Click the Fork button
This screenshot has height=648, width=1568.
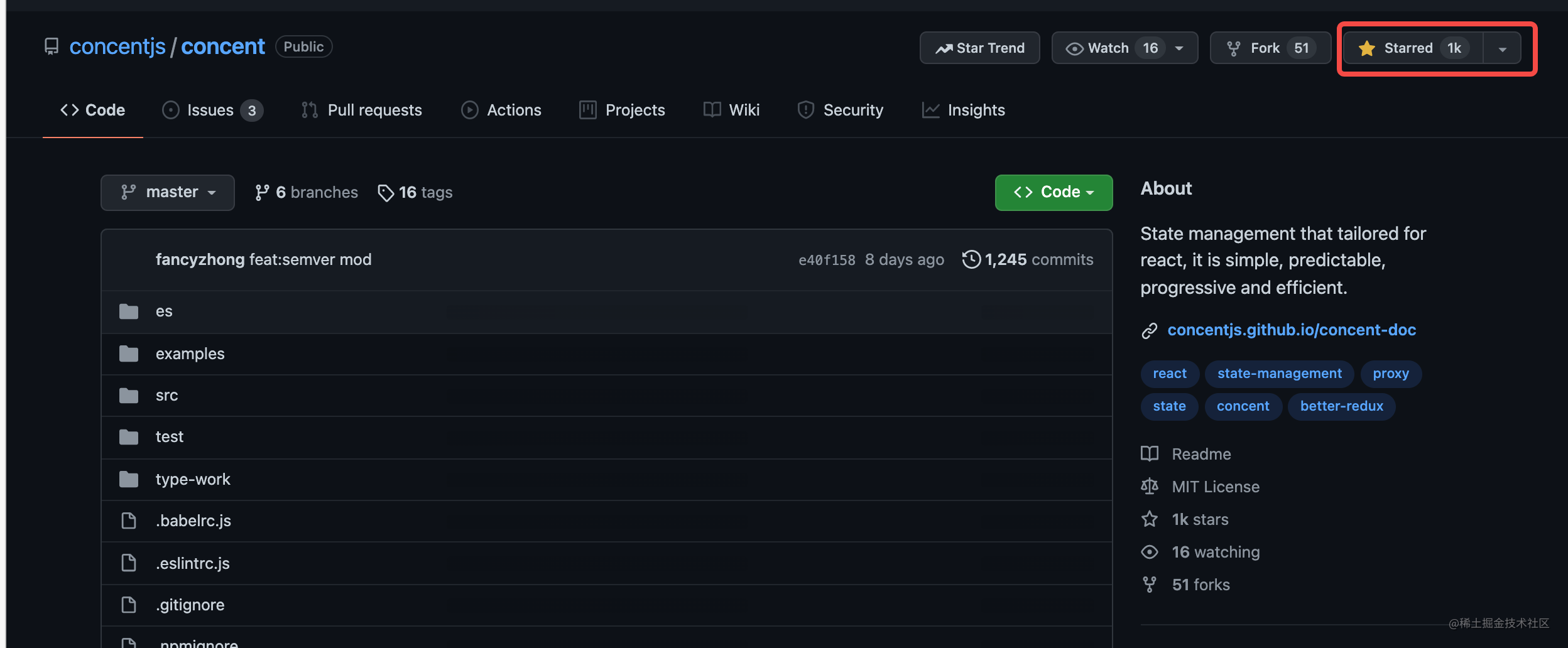tap(1270, 48)
